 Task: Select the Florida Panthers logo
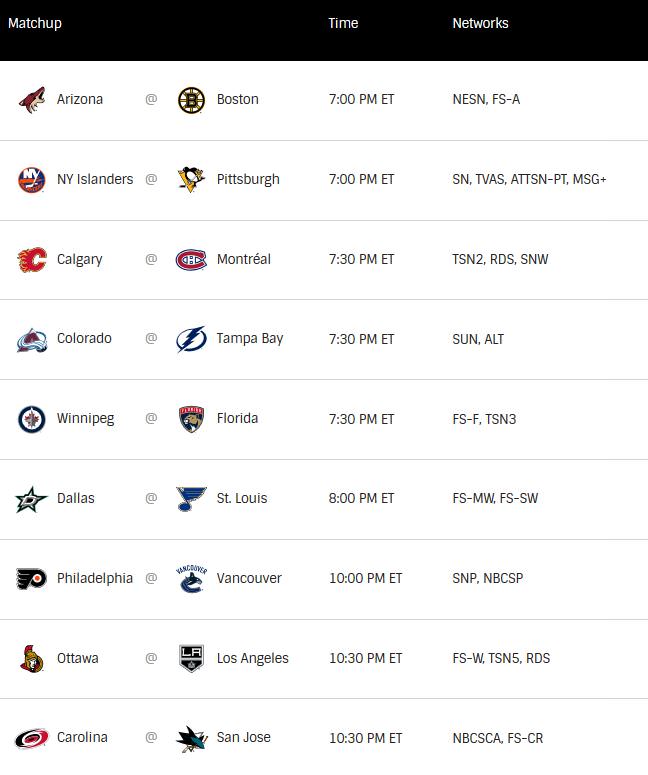(191, 419)
